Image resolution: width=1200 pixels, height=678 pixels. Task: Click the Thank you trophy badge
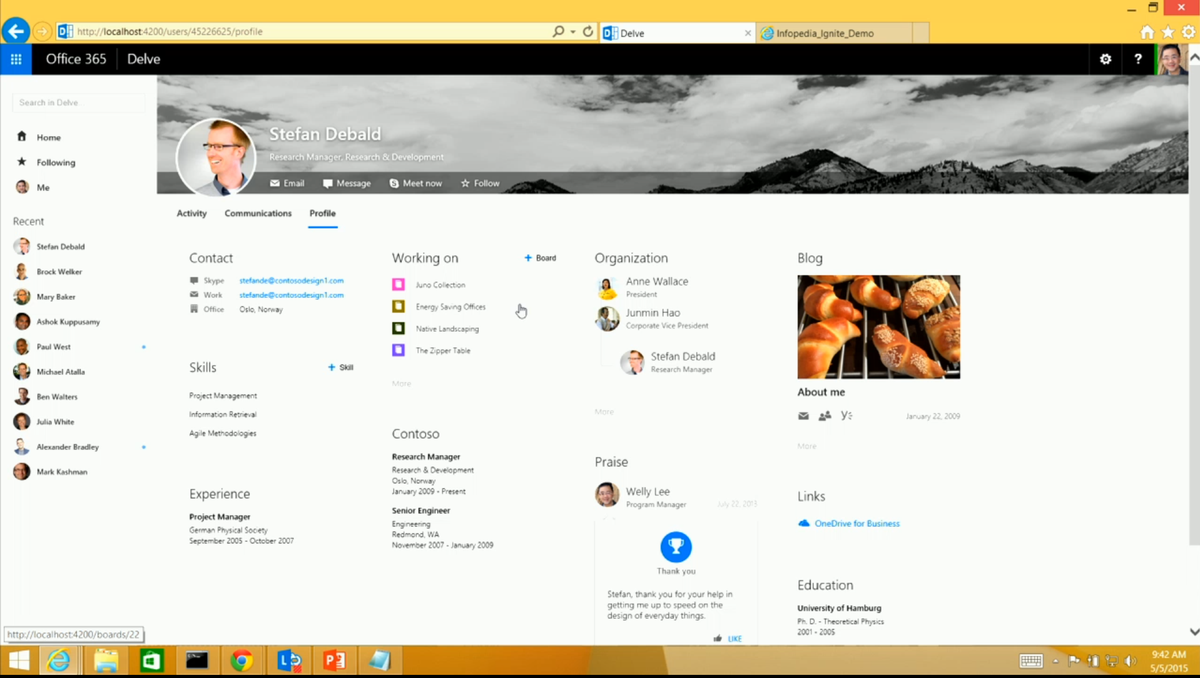click(676, 546)
